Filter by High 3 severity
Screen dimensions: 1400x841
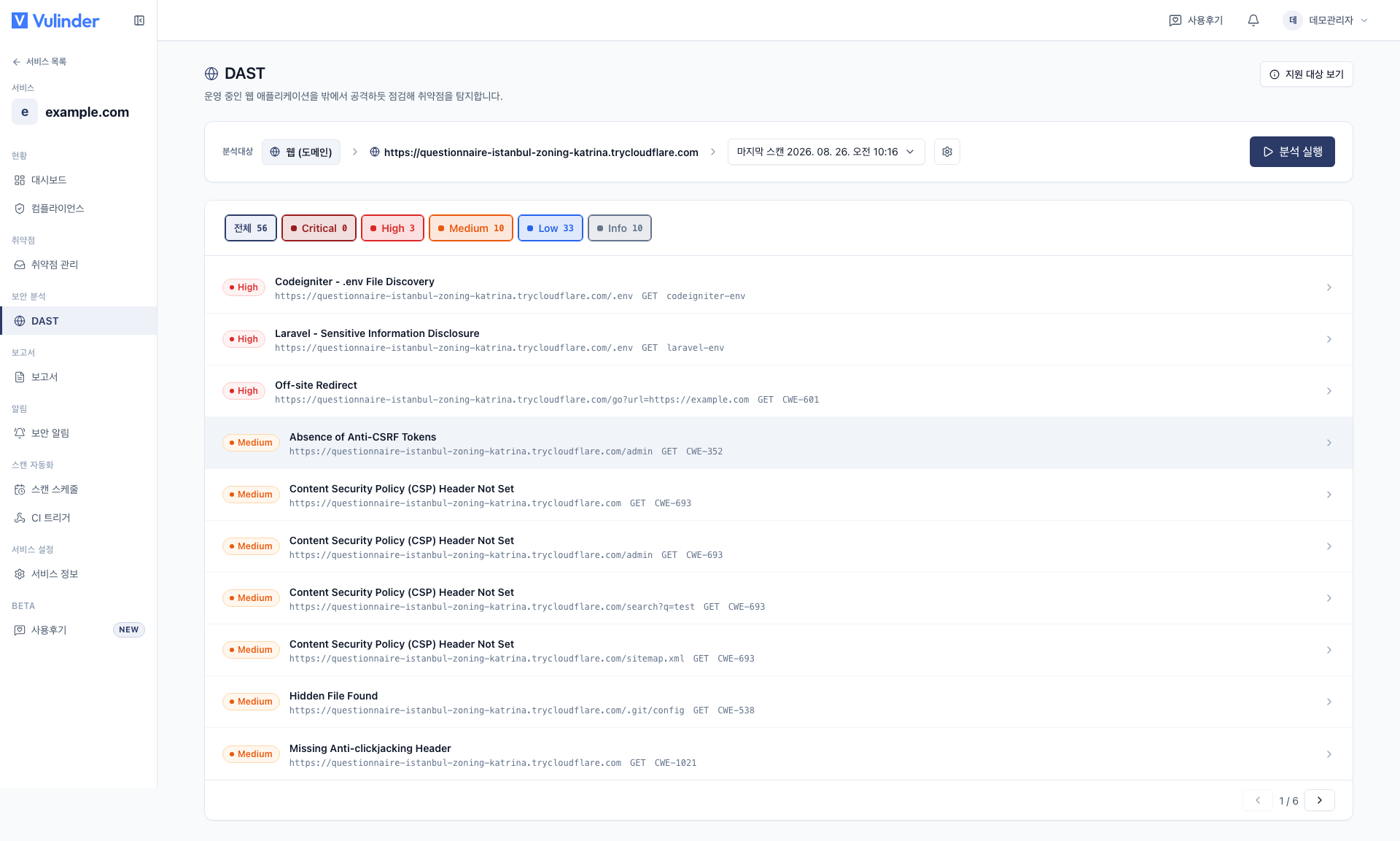point(392,228)
